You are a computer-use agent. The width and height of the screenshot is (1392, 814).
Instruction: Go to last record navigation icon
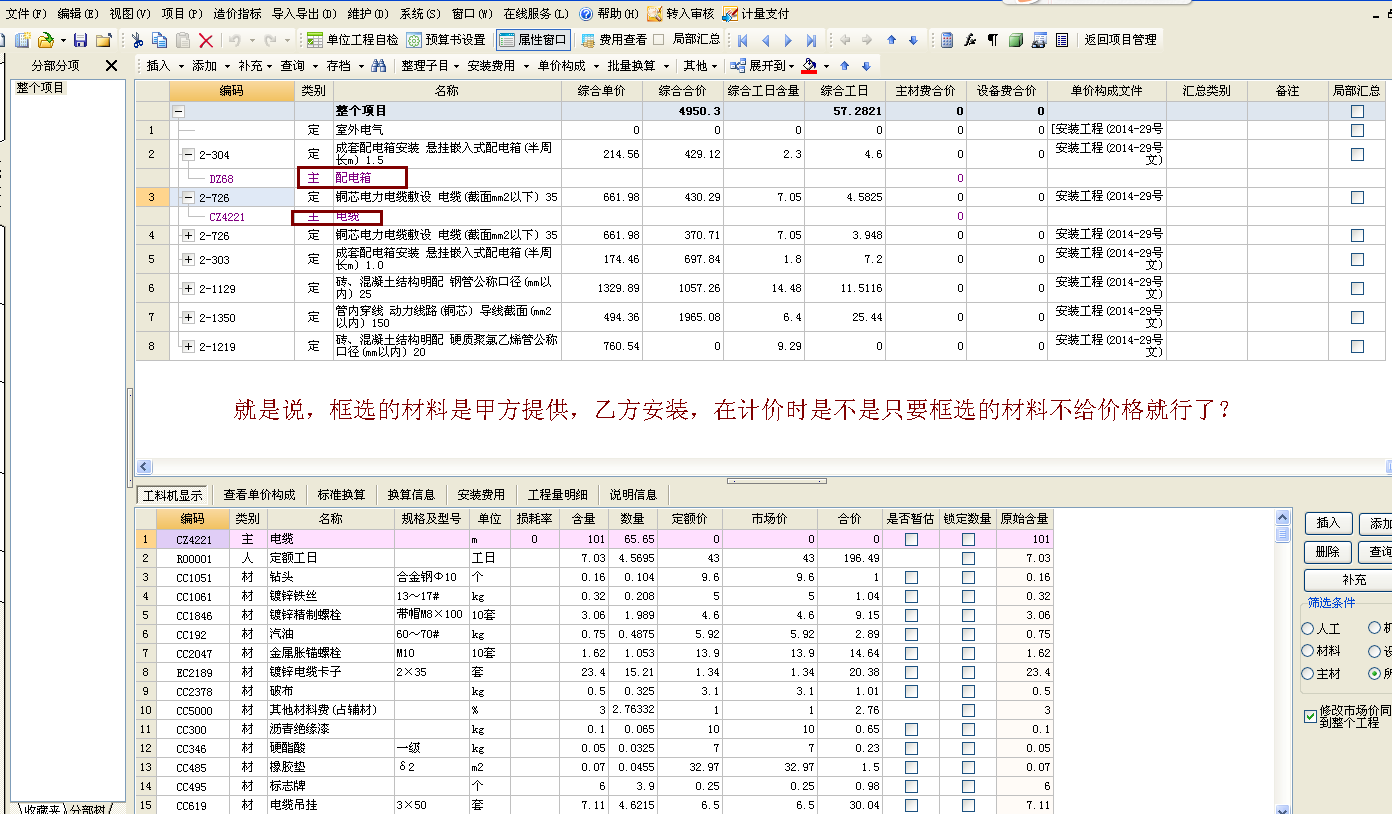tap(811, 40)
